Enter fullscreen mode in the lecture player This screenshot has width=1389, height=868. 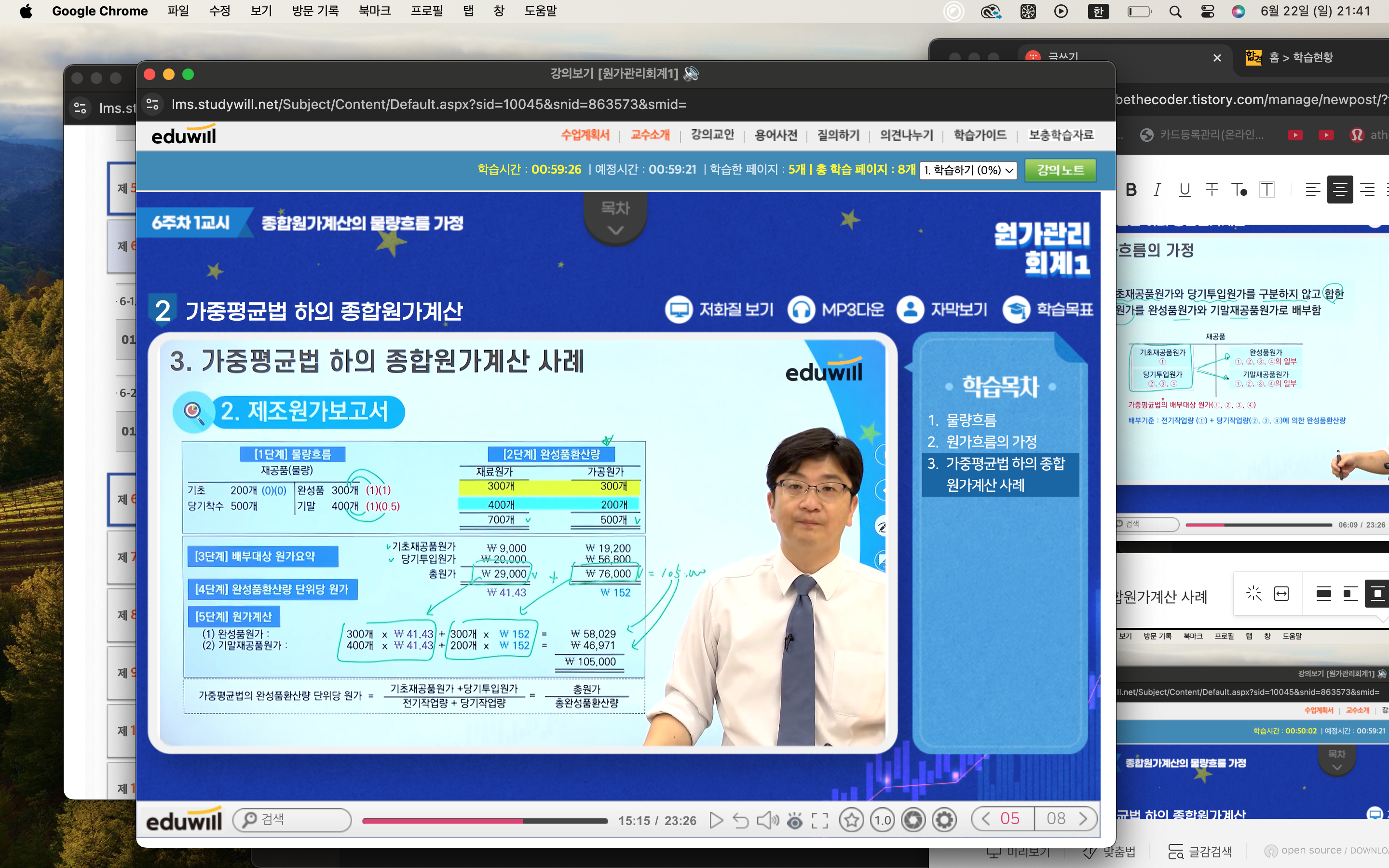(x=819, y=820)
